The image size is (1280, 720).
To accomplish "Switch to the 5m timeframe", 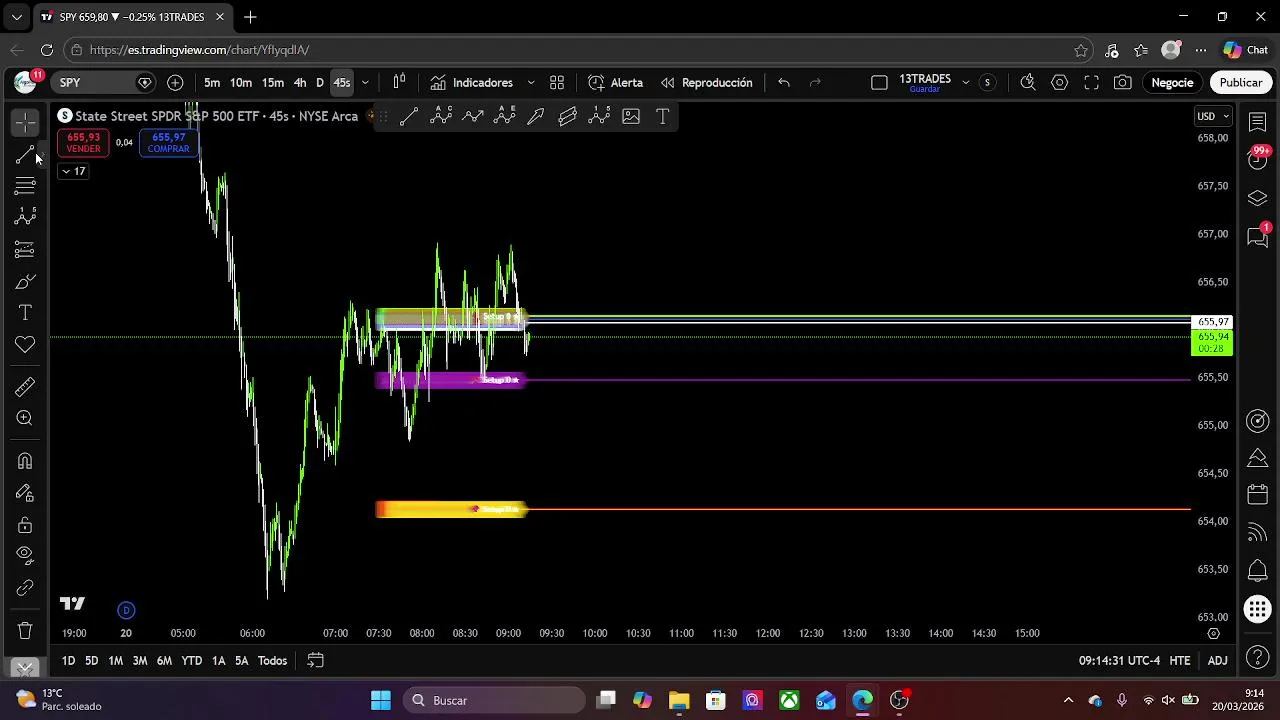I will 212,83.
